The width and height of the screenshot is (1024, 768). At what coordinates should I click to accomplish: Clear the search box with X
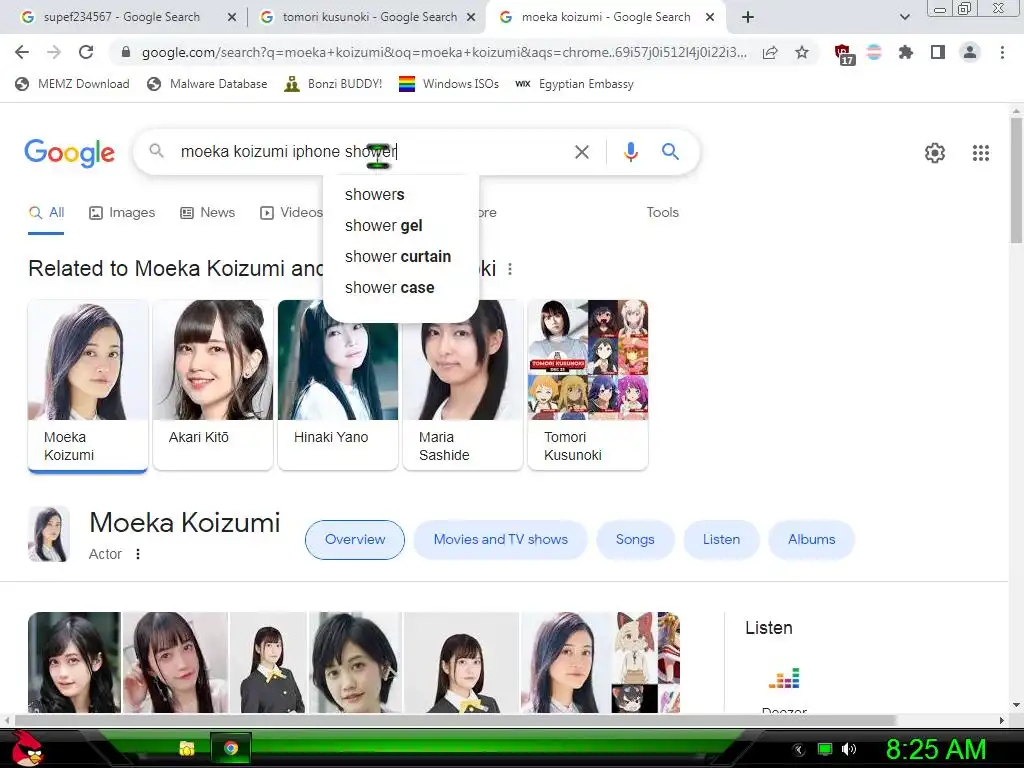pyautogui.click(x=581, y=152)
